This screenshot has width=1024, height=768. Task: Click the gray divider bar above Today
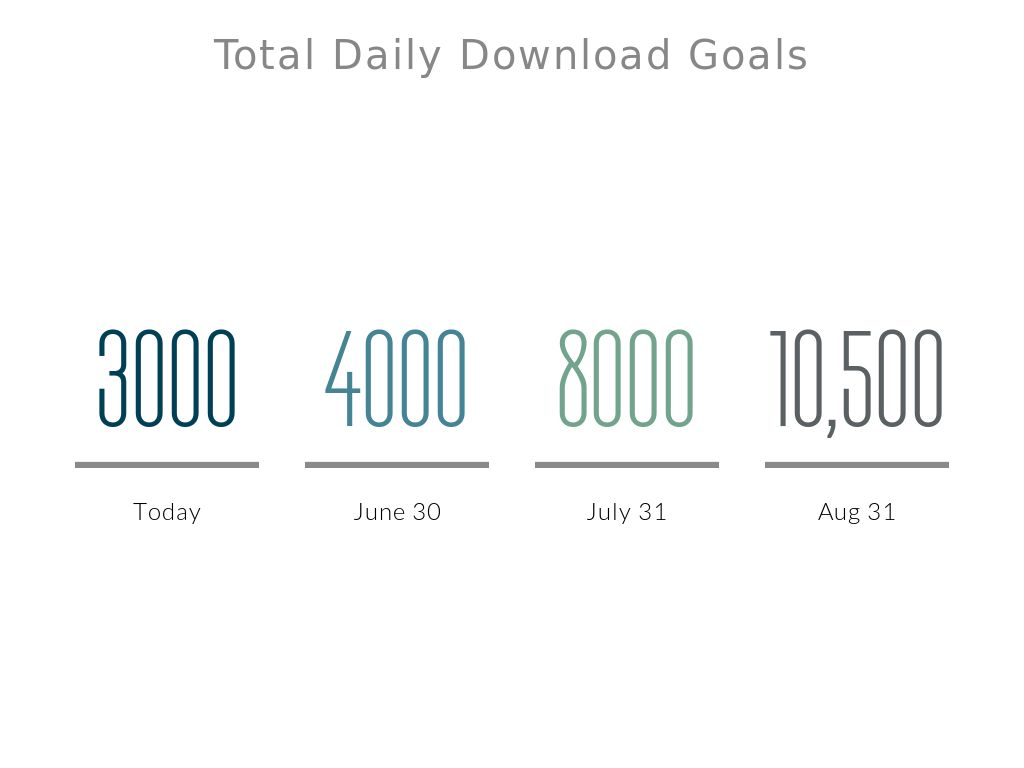167,465
